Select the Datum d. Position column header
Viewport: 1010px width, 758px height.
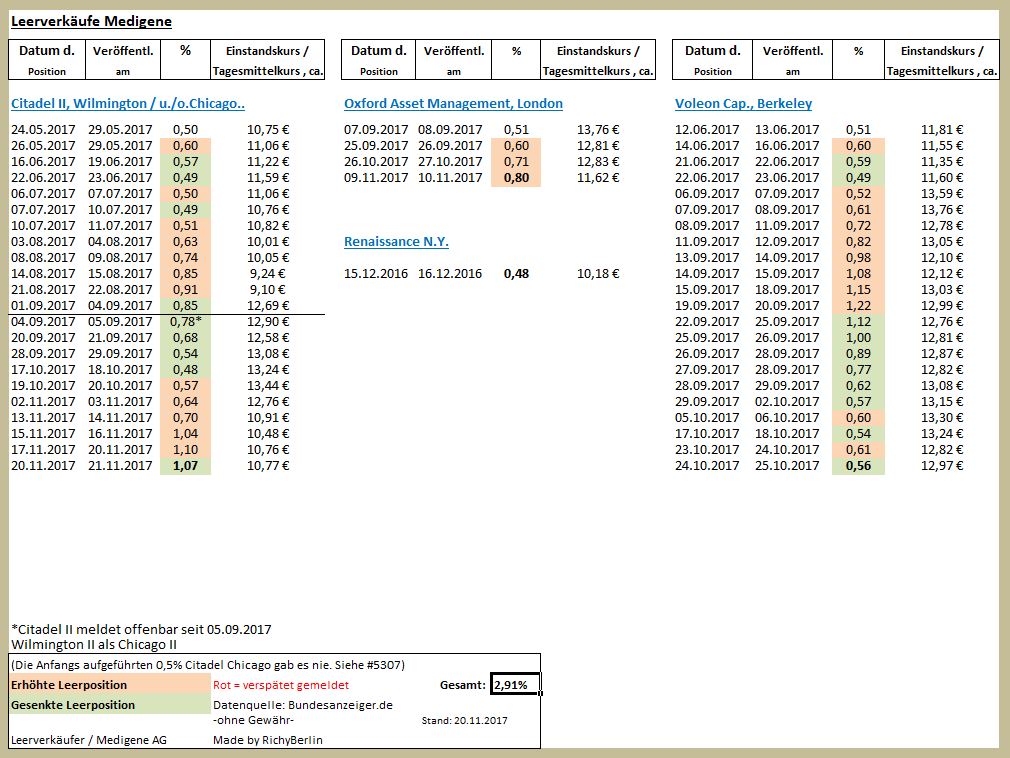pyautogui.click(x=46, y=60)
